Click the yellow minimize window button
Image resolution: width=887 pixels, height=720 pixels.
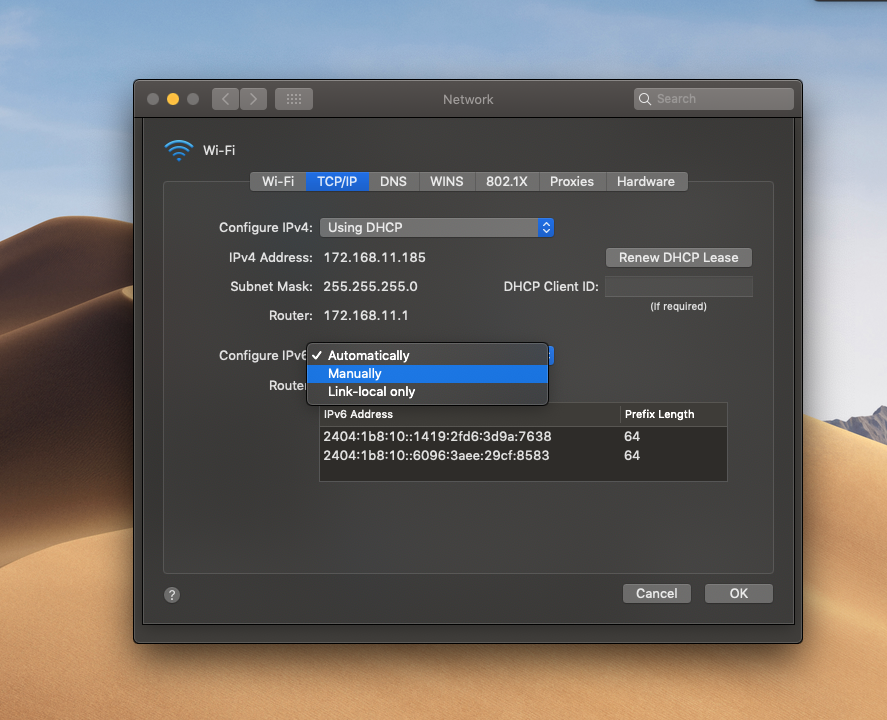[173, 99]
